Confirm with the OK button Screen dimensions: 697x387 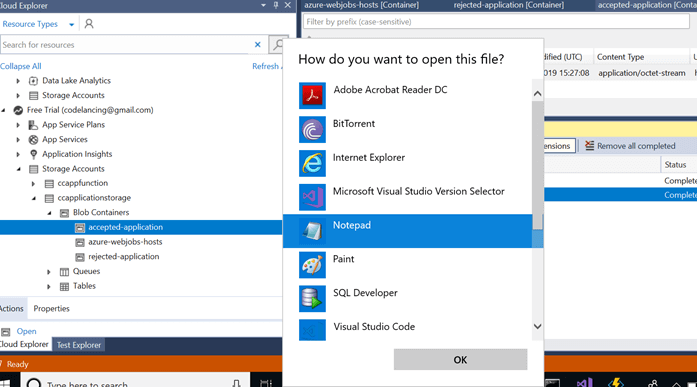tap(460, 359)
